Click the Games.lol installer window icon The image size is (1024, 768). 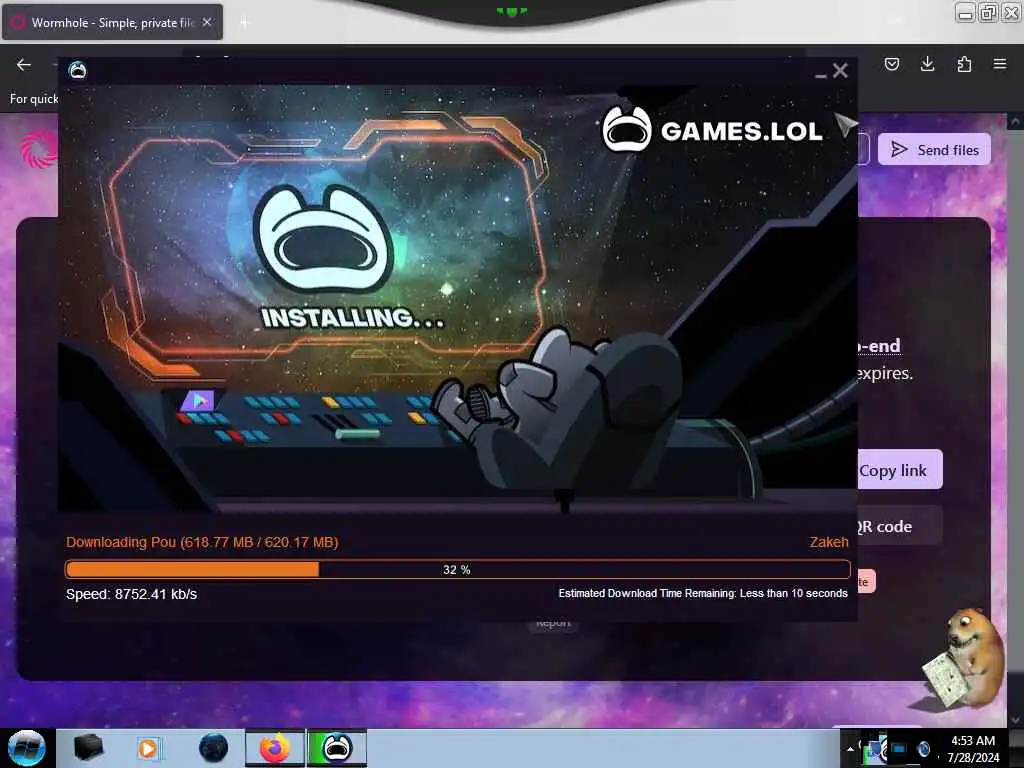tap(78, 70)
